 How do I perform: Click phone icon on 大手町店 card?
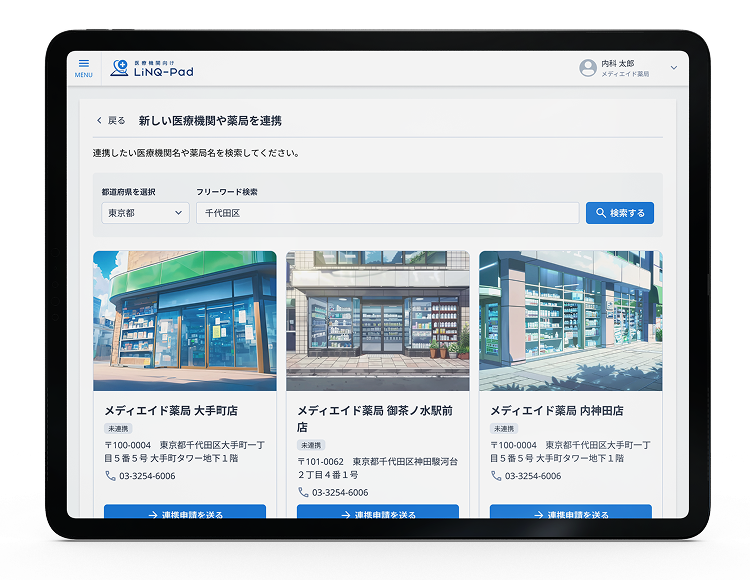[110, 476]
